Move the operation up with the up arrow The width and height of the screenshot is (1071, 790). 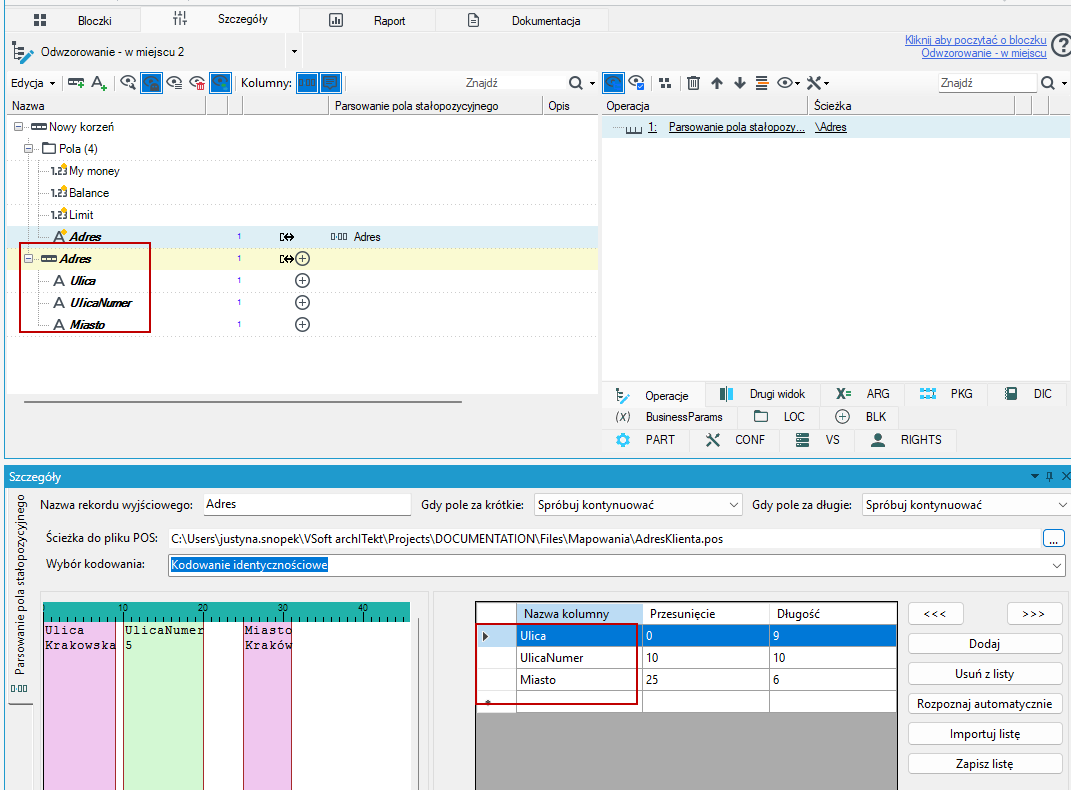(x=717, y=83)
